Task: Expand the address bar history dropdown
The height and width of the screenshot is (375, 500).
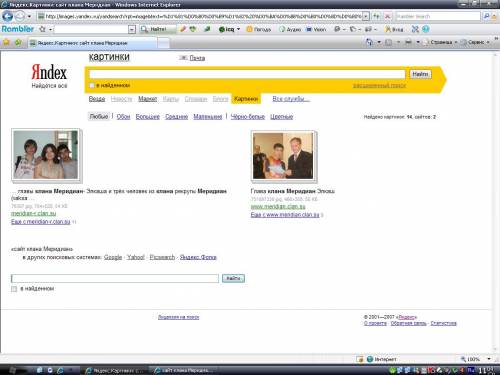Action: click(366, 16)
